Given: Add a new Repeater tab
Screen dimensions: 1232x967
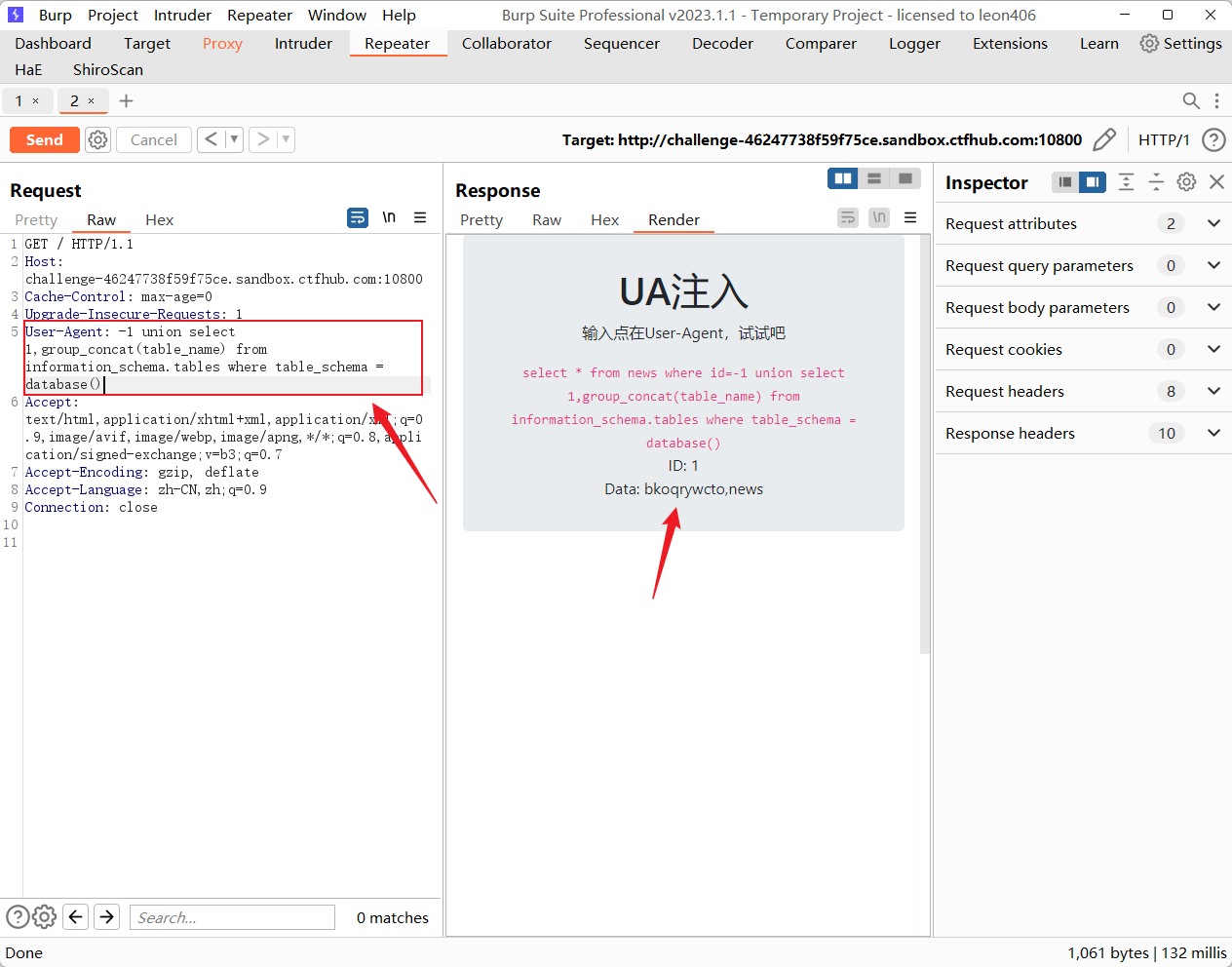Looking at the screenshot, I should click(126, 100).
